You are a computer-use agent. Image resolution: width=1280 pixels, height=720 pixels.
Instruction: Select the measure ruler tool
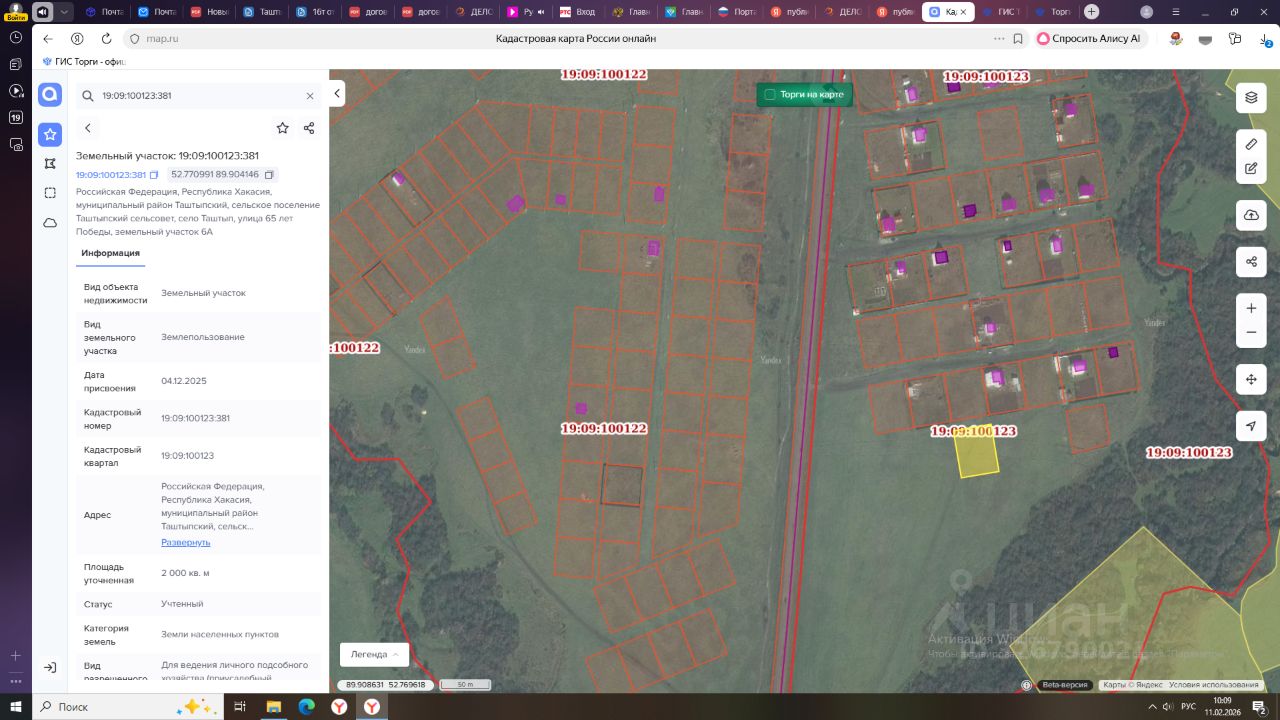(x=1251, y=144)
